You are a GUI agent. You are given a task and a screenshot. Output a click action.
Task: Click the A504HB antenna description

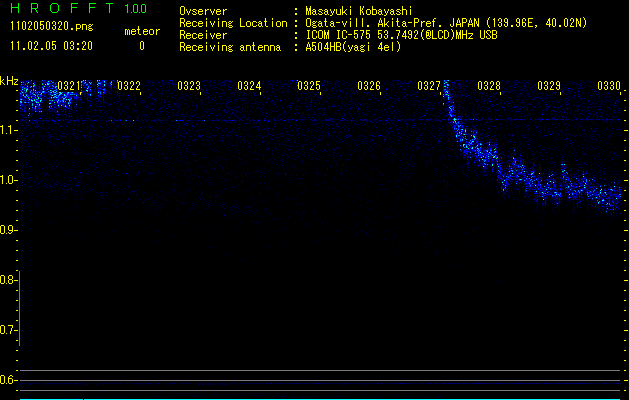tap(353, 47)
